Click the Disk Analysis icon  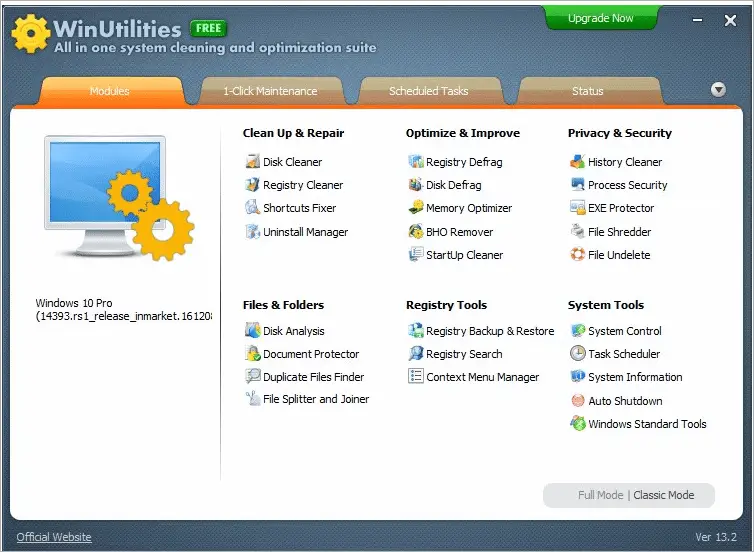pos(252,330)
